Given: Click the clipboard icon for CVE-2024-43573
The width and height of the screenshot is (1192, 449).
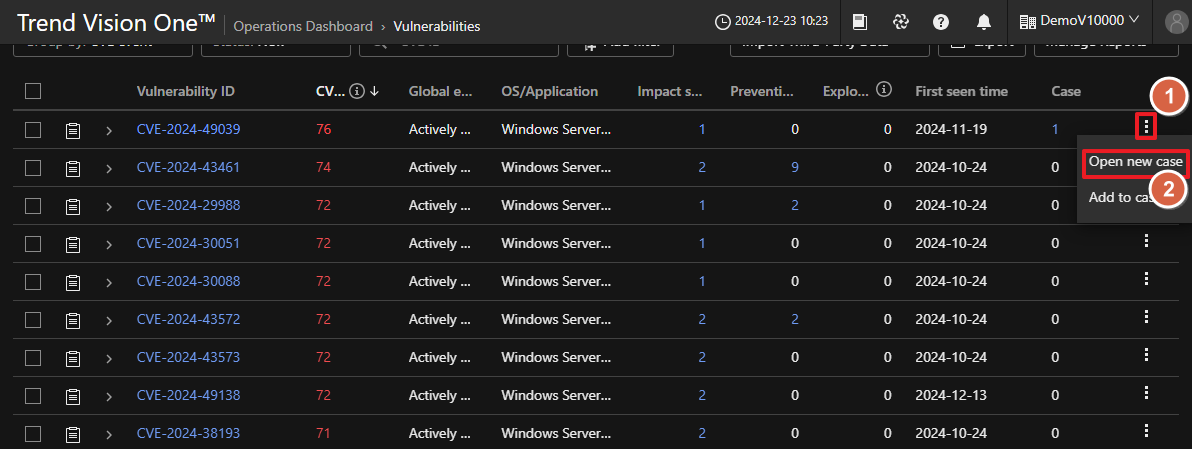Looking at the screenshot, I should (x=73, y=358).
